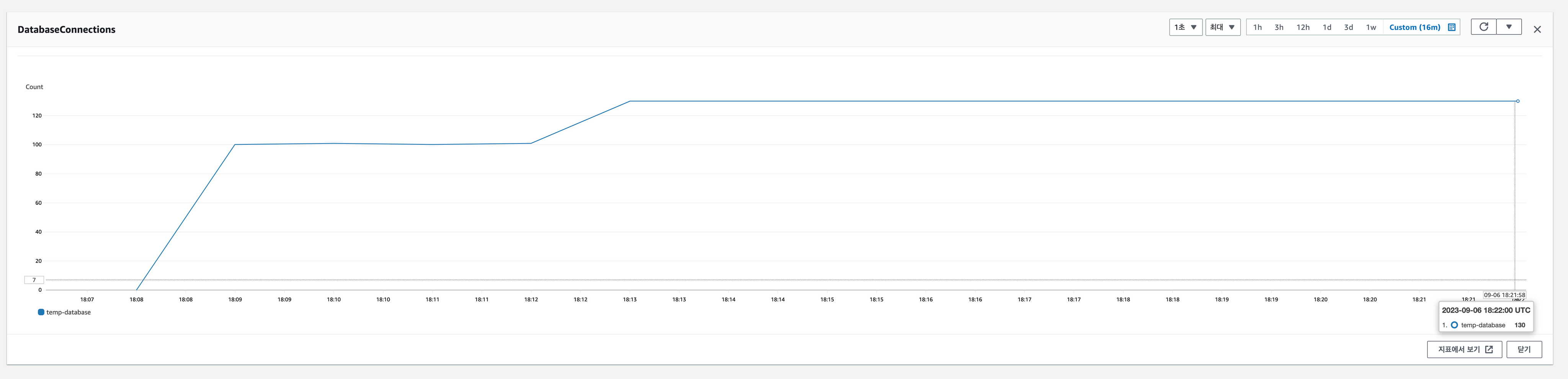Viewport: 1568px width, 379px height.
Task: Open the calendar icon next to Custom (16m)
Action: coord(1451,28)
